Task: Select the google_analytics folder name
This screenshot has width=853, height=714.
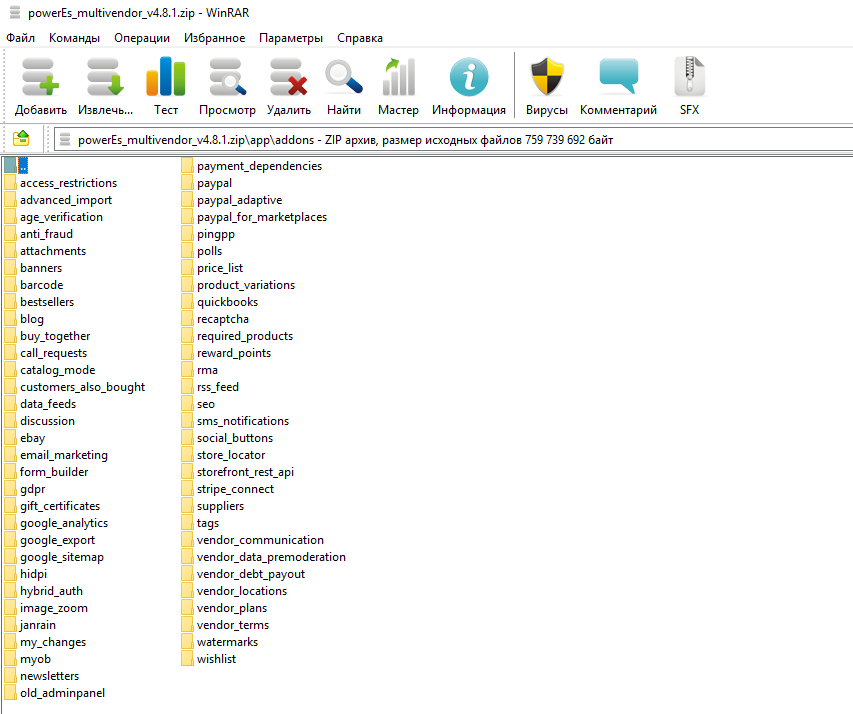Action: [64, 522]
